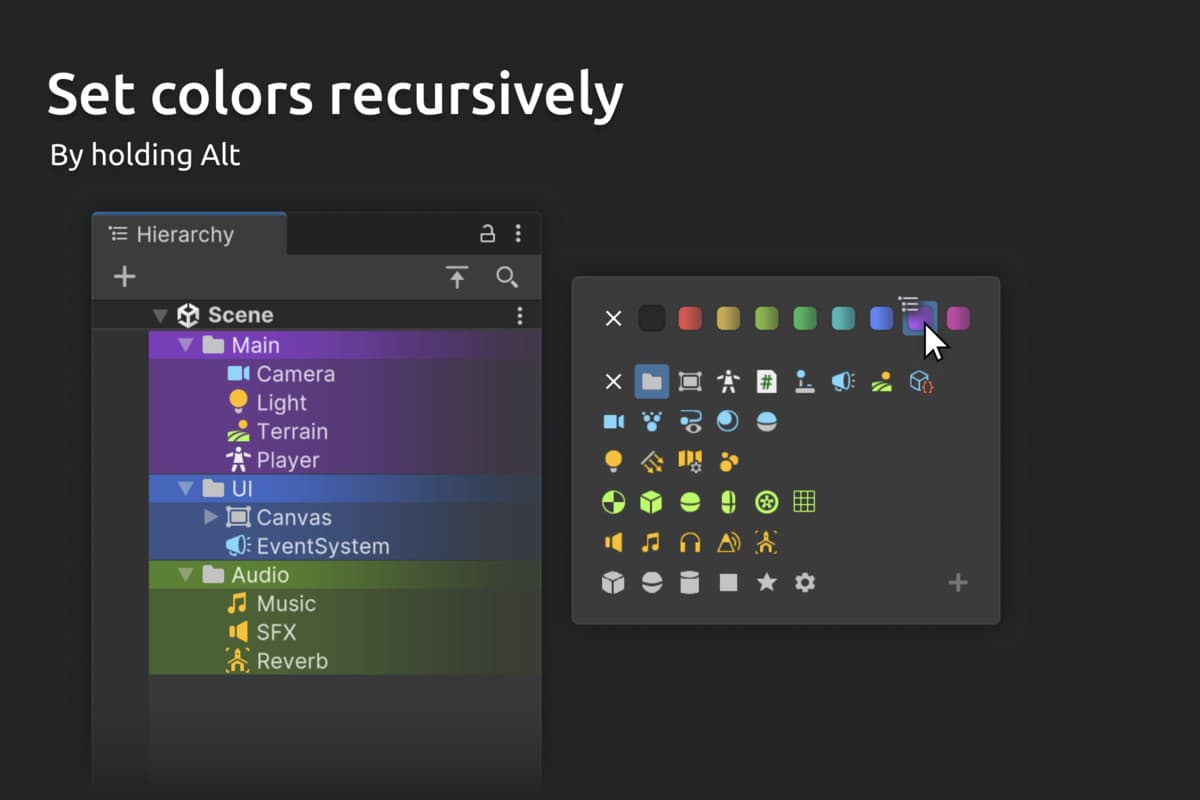This screenshot has height=800, width=1200.
Task: Select the headphones icon in picker
Action: click(690, 542)
